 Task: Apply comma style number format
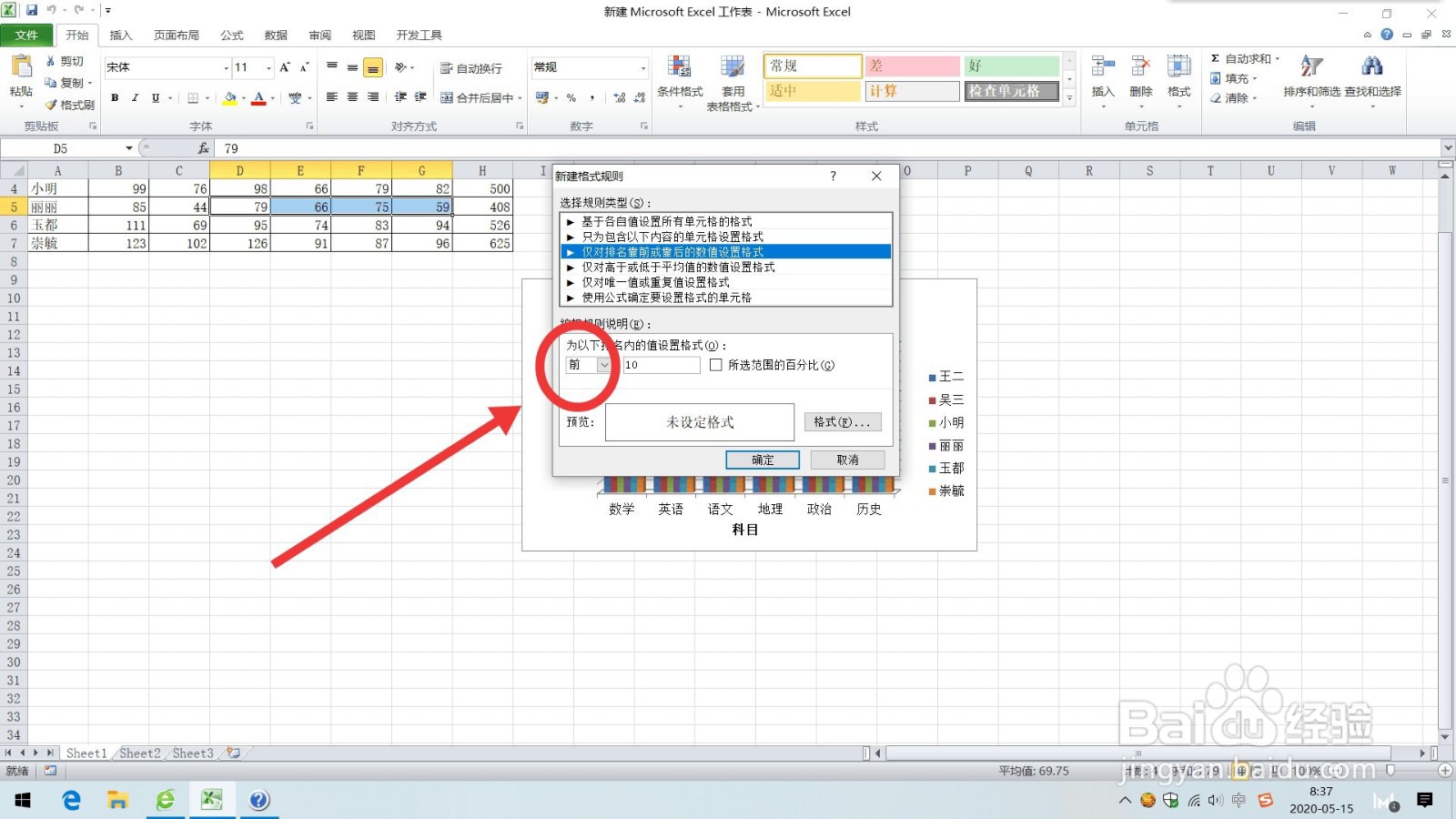[x=592, y=97]
